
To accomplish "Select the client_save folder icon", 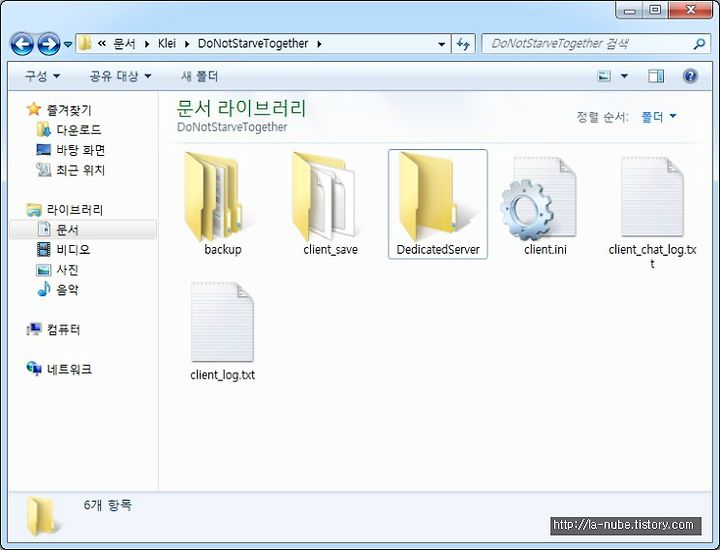I will (323, 196).
